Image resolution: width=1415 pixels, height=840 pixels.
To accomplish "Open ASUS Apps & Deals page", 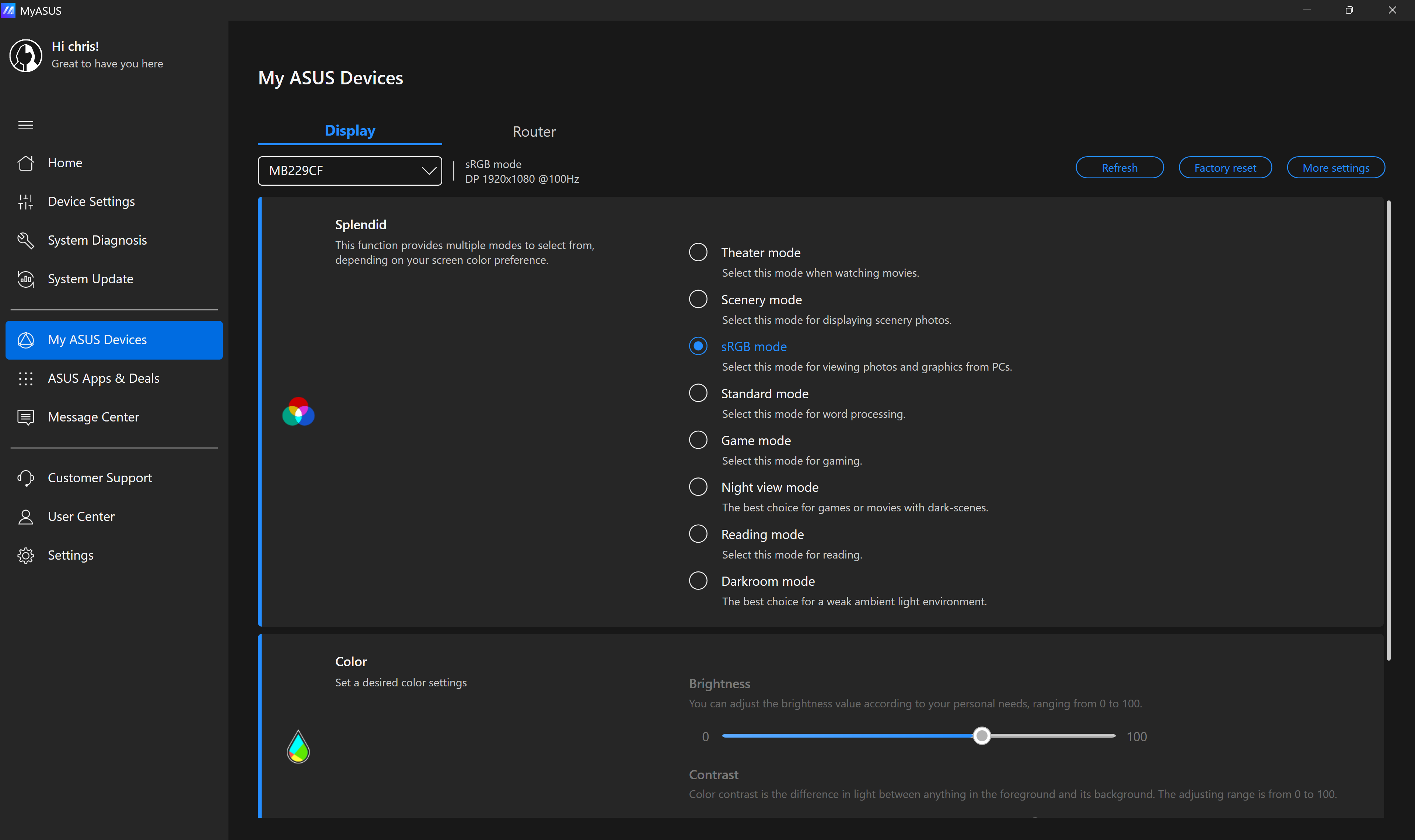I will click(x=114, y=379).
